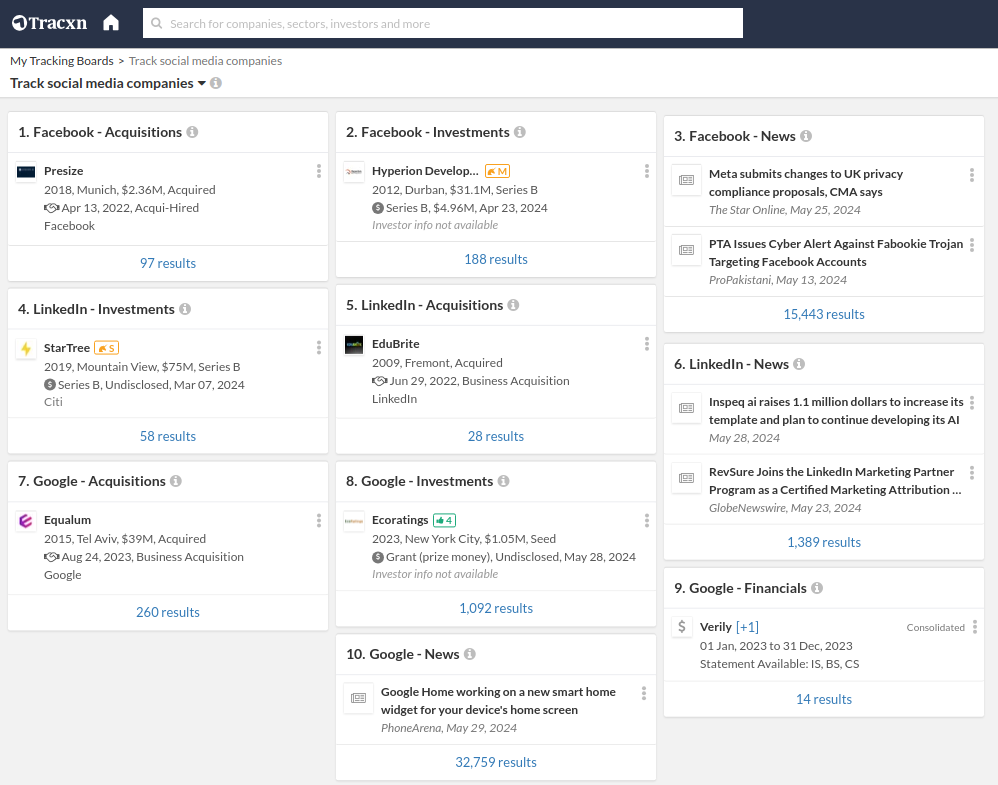Screen dimensions: 998x785
Task: View 58 results for LinkedIn Investments
Action: 168,436
